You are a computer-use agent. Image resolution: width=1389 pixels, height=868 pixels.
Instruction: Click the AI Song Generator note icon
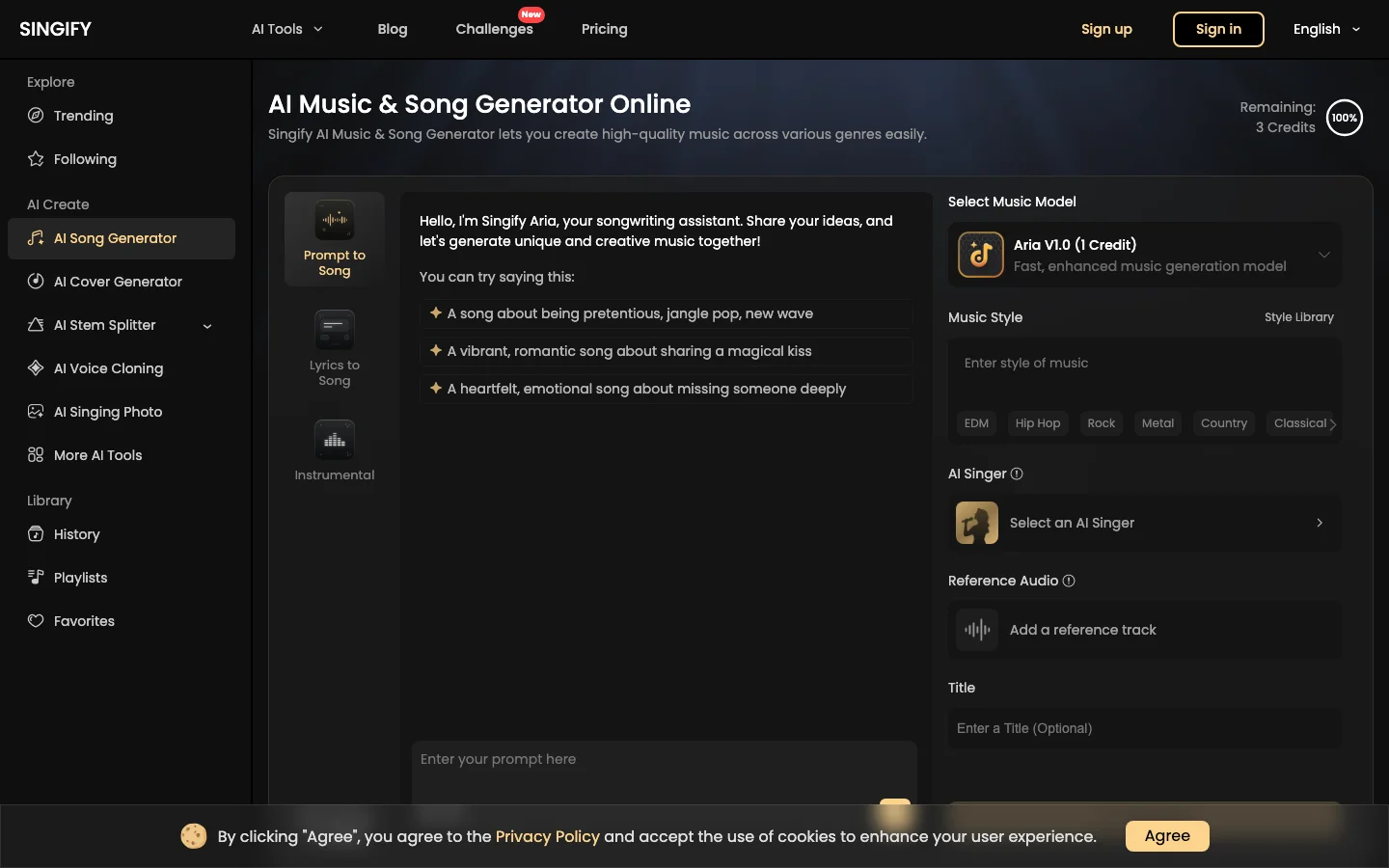tap(36, 238)
